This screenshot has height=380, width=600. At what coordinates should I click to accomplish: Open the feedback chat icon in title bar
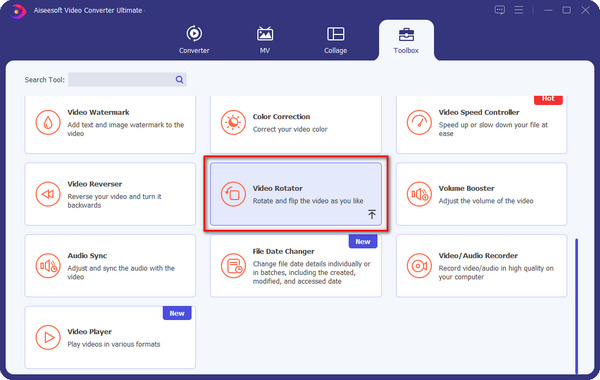499,10
